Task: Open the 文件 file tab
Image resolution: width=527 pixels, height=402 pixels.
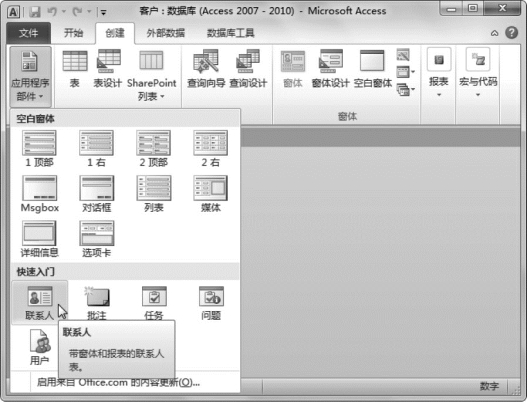Action: (29, 33)
